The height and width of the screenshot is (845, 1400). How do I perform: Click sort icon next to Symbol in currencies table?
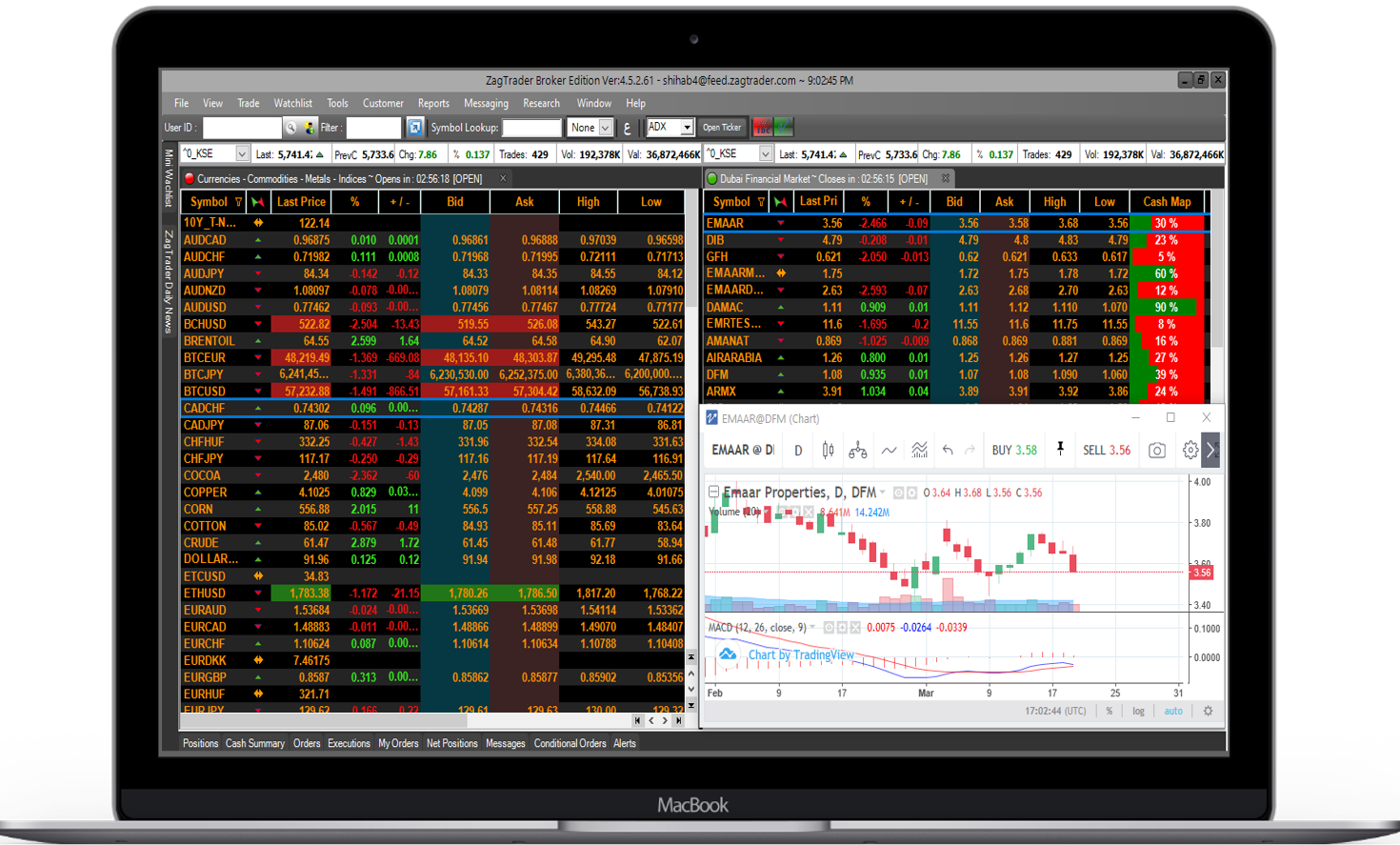[x=239, y=202]
